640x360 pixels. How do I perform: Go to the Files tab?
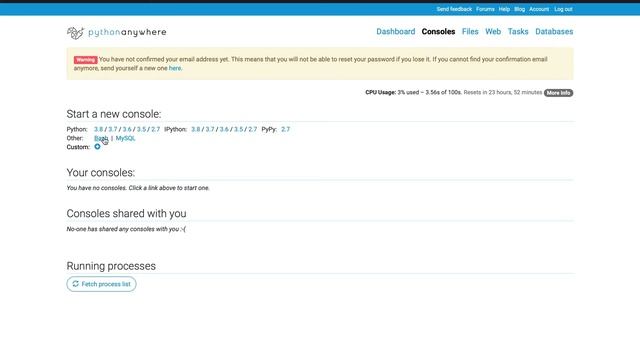[x=470, y=31]
